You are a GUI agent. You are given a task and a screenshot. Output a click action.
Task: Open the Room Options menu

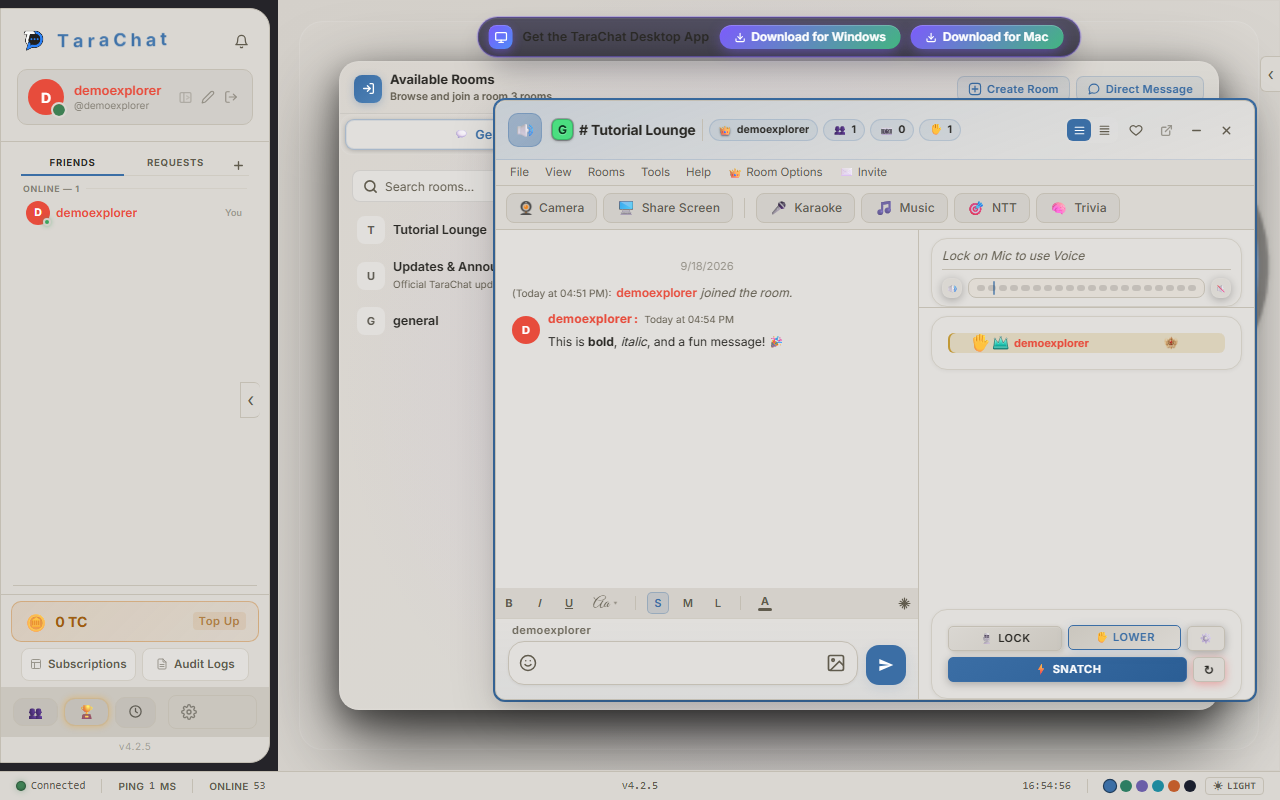776,172
